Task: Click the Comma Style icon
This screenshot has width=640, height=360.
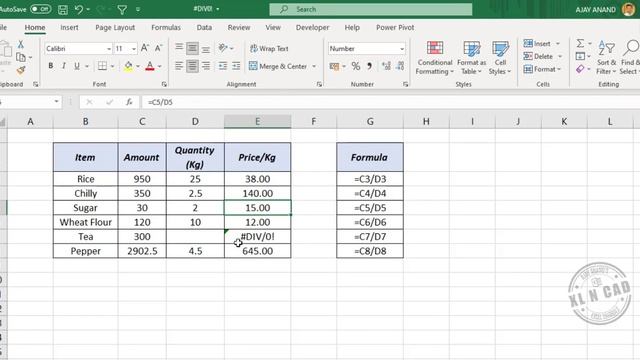Action: pos(369,66)
